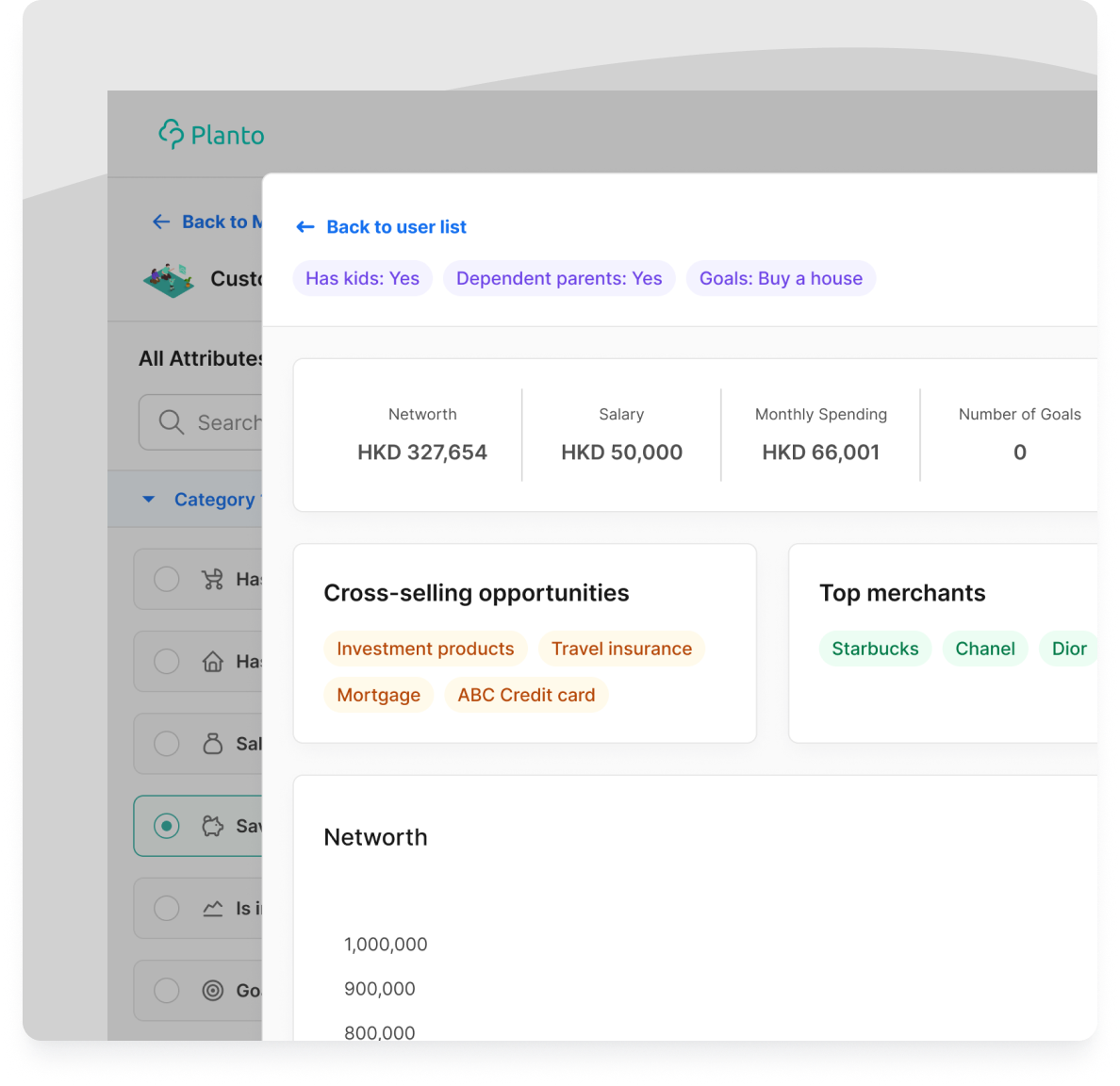
Task: Click the Goals: Buy a house tag
Action: pyautogui.click(x=781, y=278)
